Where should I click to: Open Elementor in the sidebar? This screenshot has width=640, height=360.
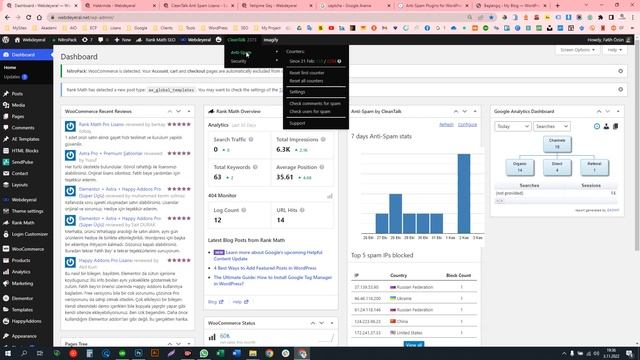pyautogui.click(x=22, y=298)
